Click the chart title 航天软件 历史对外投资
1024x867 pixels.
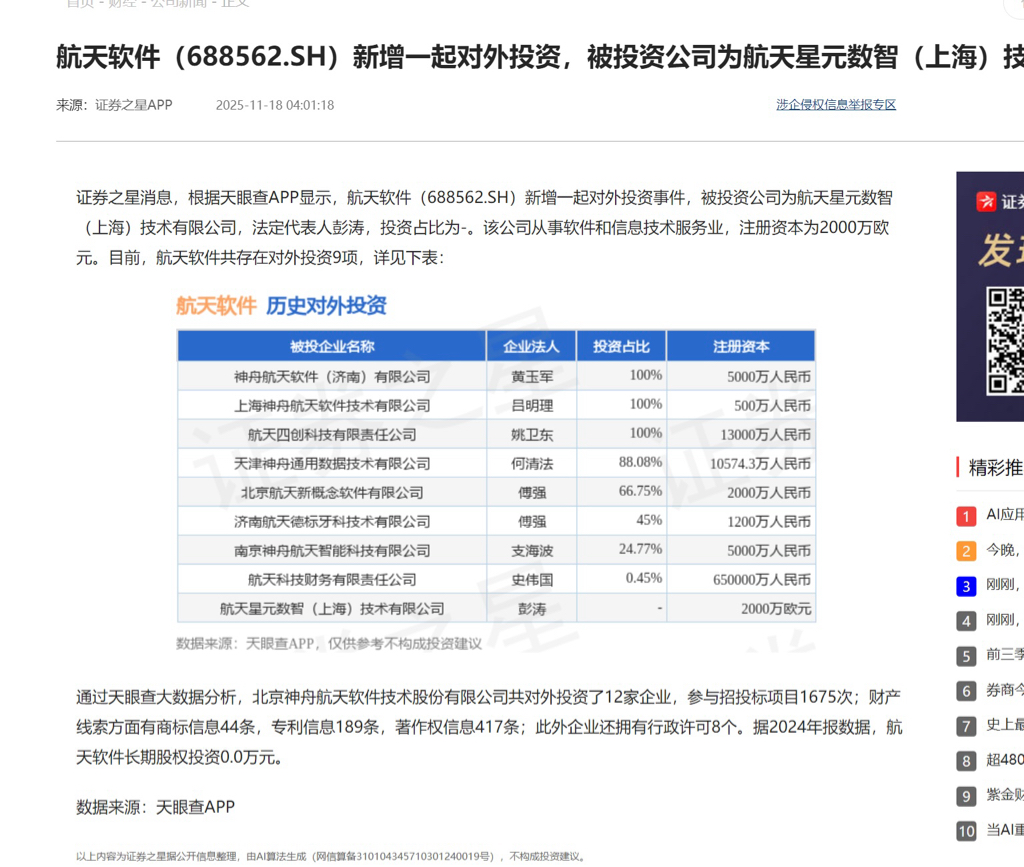click(281, 306)
